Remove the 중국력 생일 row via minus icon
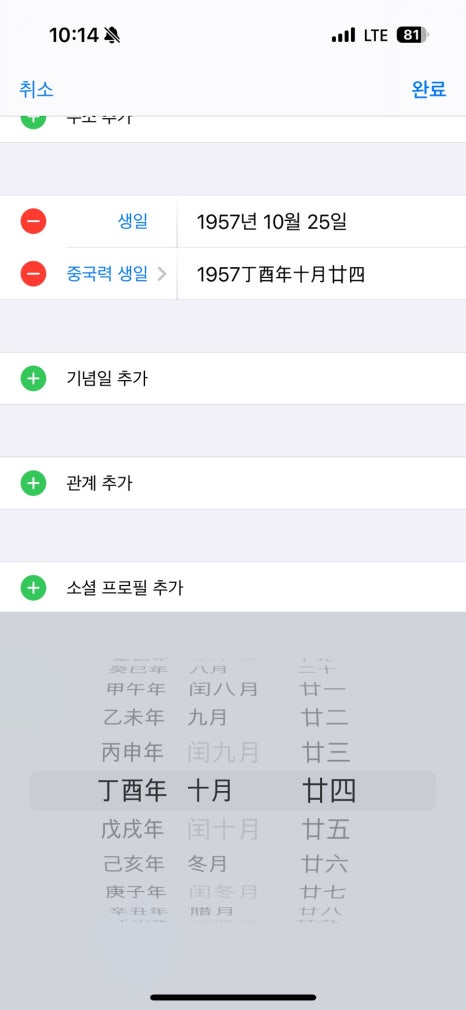 click(34, 274)
